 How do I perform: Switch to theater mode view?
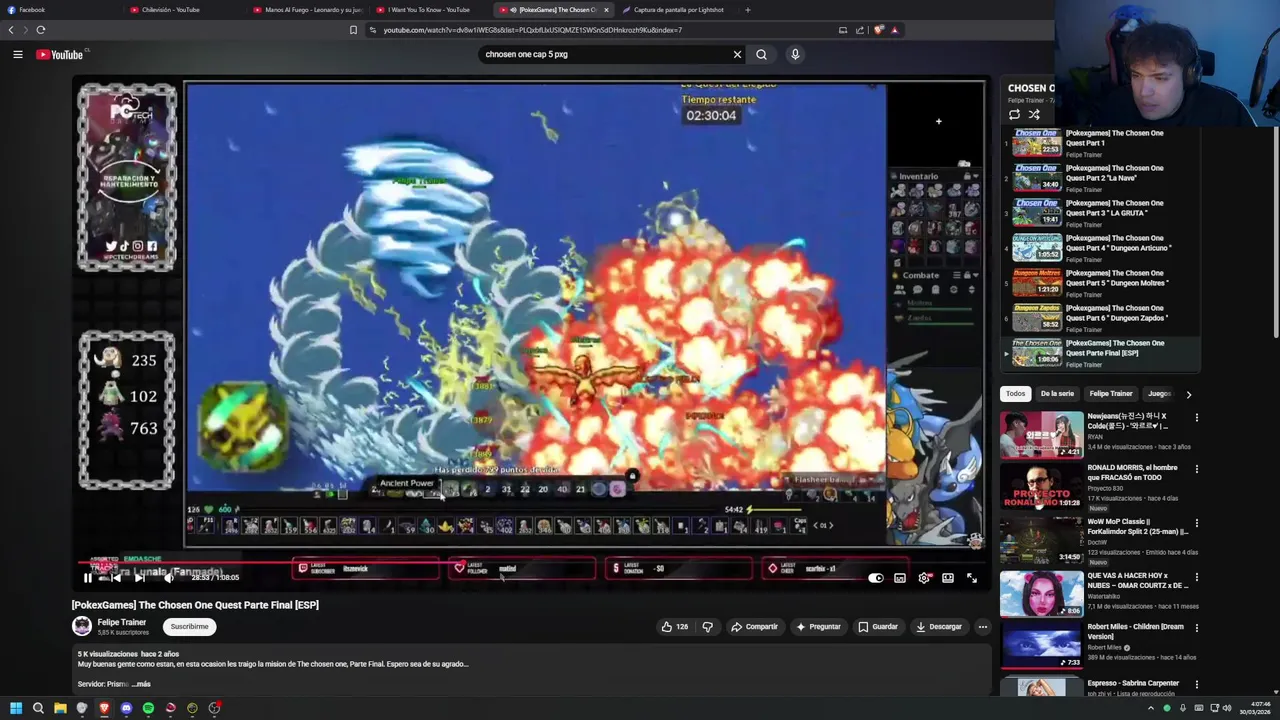(x=948, y=578)
